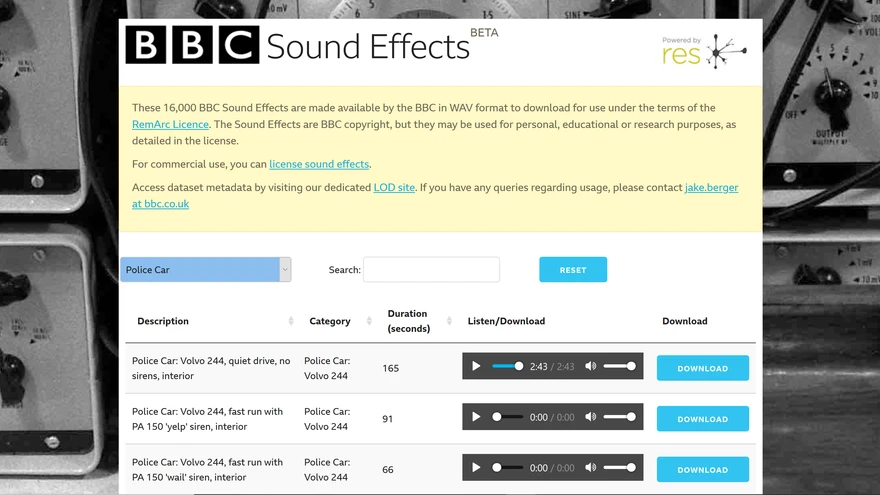This screenshot has height=495, width=880.
Task: Mute the quiet drive audio player
Action: (590, 366)
